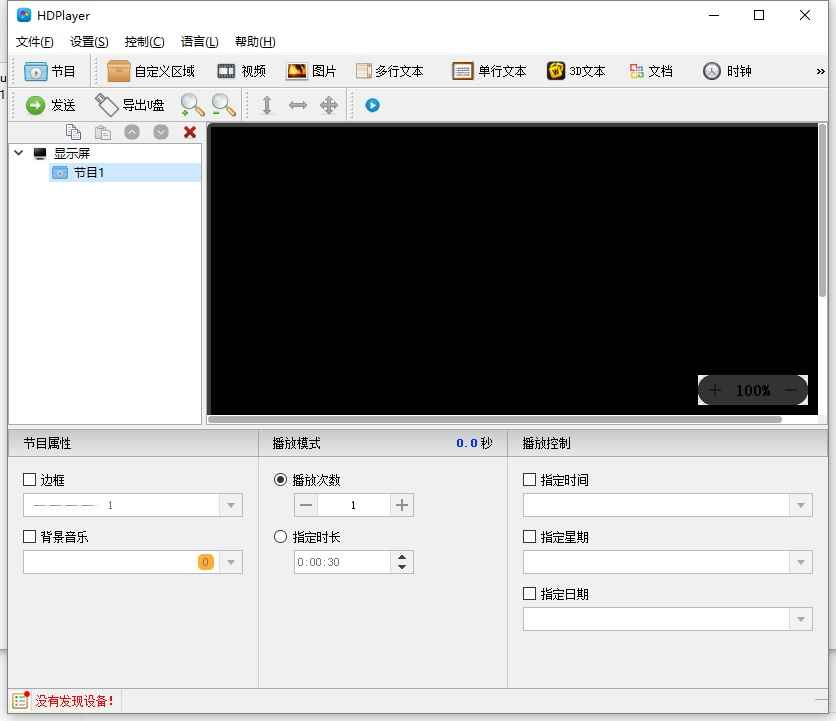Click the 发送 send button
The image size is (836, 721).
[51, 105]
